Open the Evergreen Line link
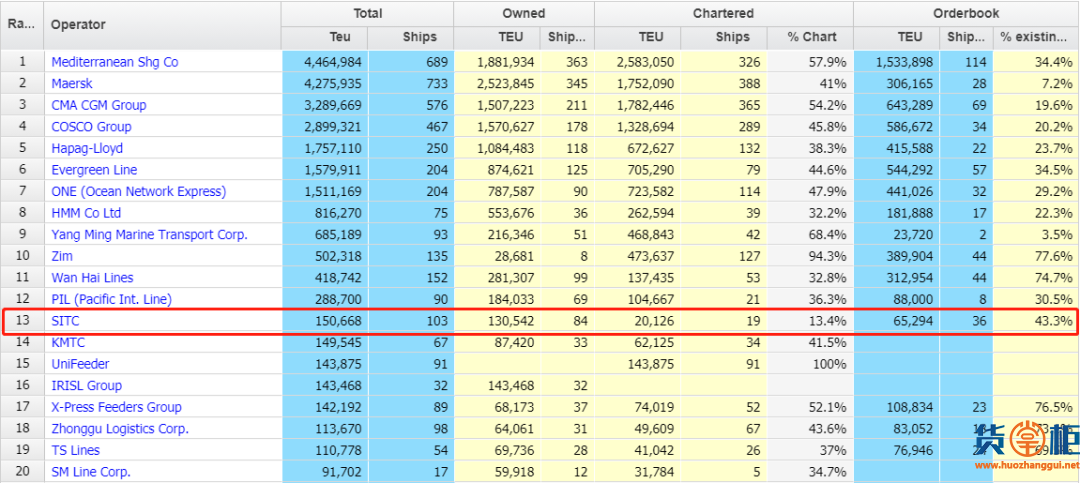This screenshot has width=1080, height=483. pyautogui.click(x=94, y=169)
